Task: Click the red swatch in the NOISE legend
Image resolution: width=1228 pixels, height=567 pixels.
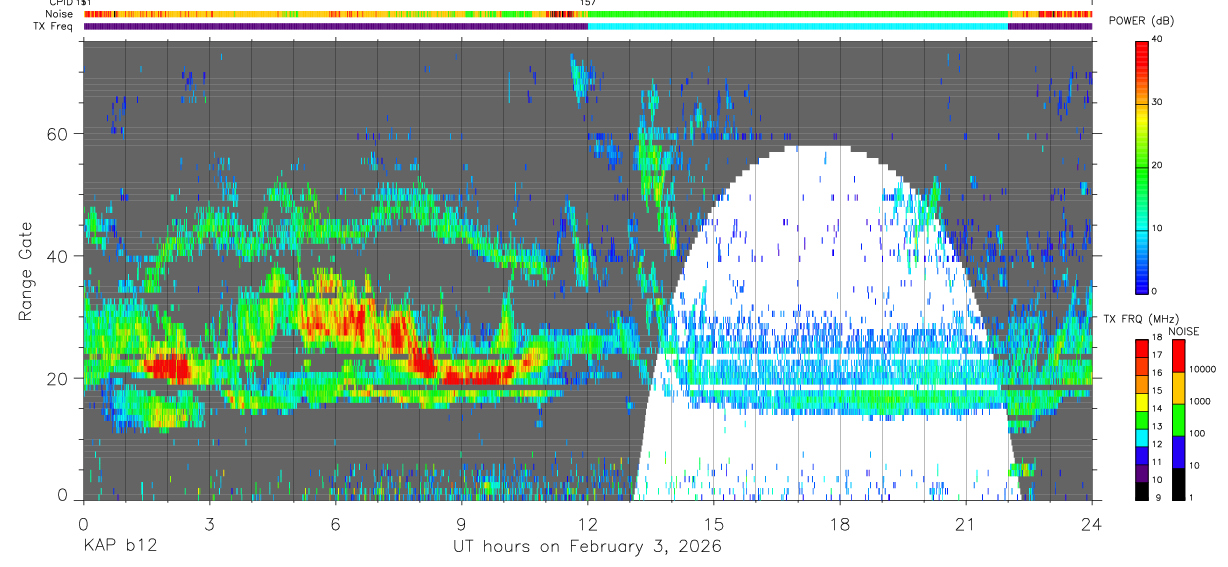Action: tap(1177, 355)
